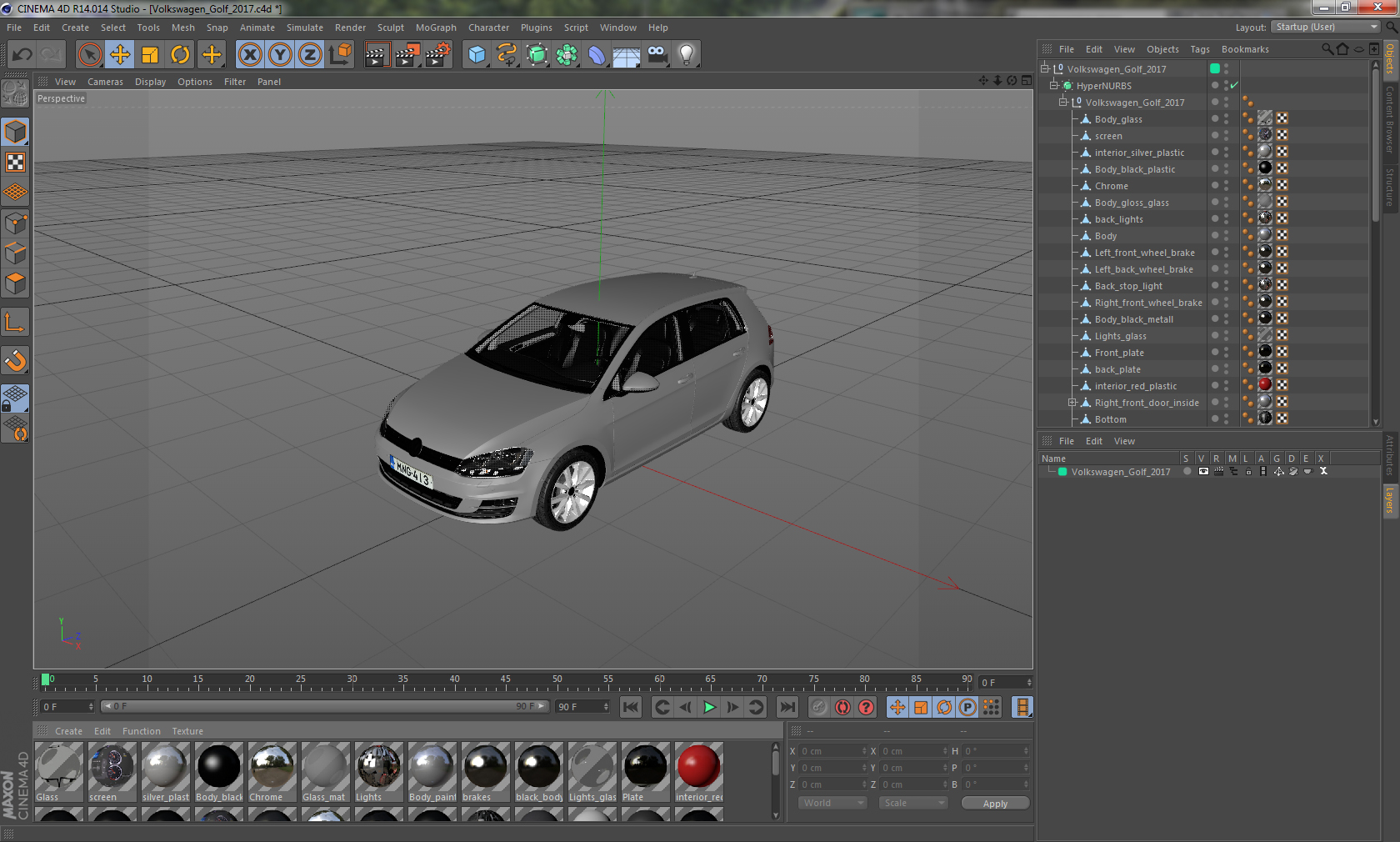Image resolution: width=1400 pixels, height=842 pixels.
Task: Add a light object
Action: [x=687, y=55]
